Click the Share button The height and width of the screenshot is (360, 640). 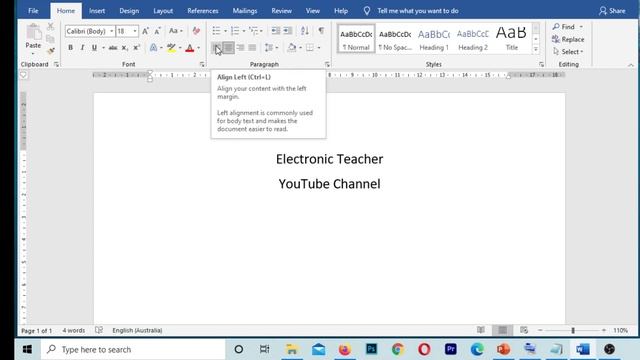[x=612, y=11]
